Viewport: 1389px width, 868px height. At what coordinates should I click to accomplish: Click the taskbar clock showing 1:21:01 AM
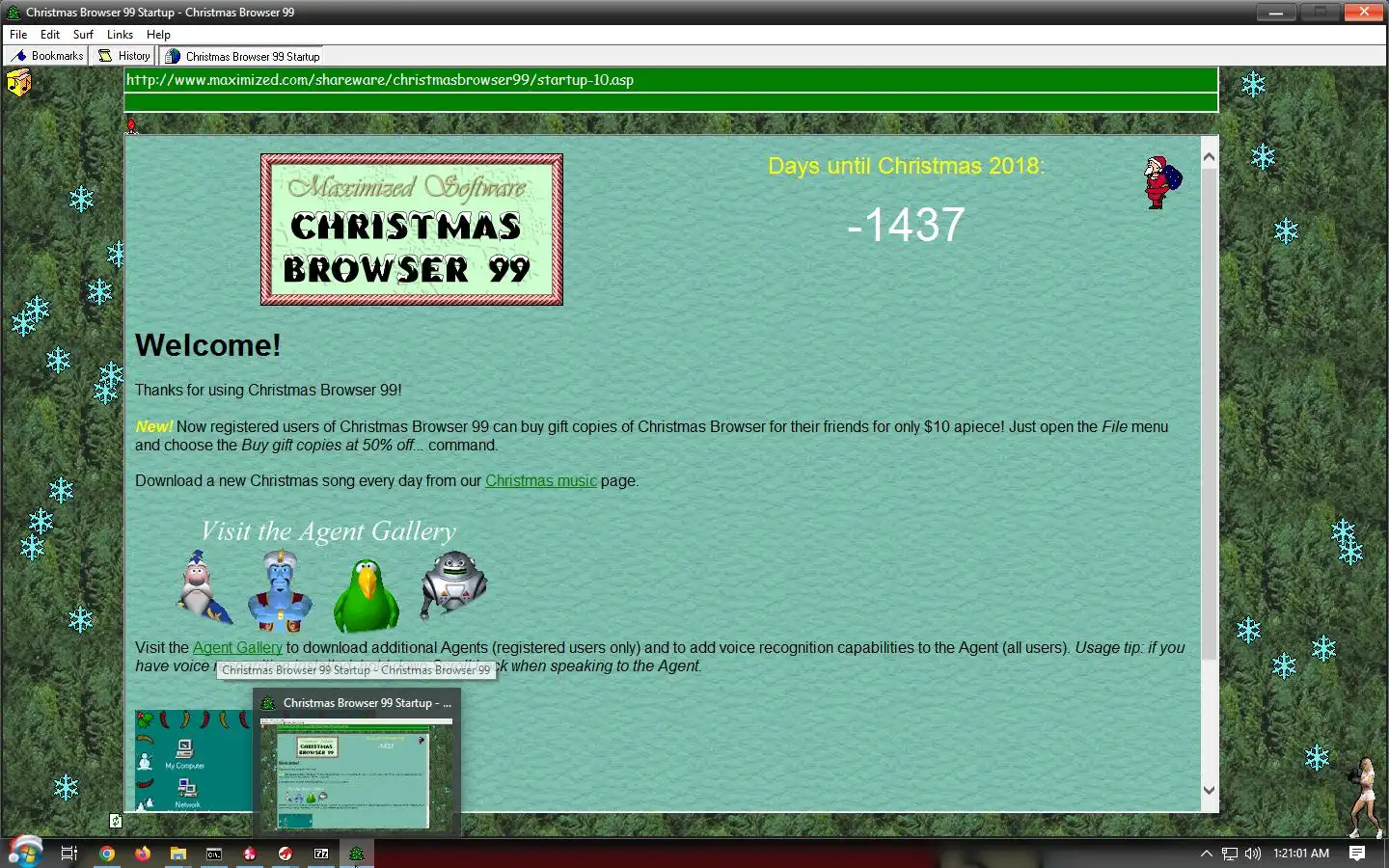[x=1301, y=854]
